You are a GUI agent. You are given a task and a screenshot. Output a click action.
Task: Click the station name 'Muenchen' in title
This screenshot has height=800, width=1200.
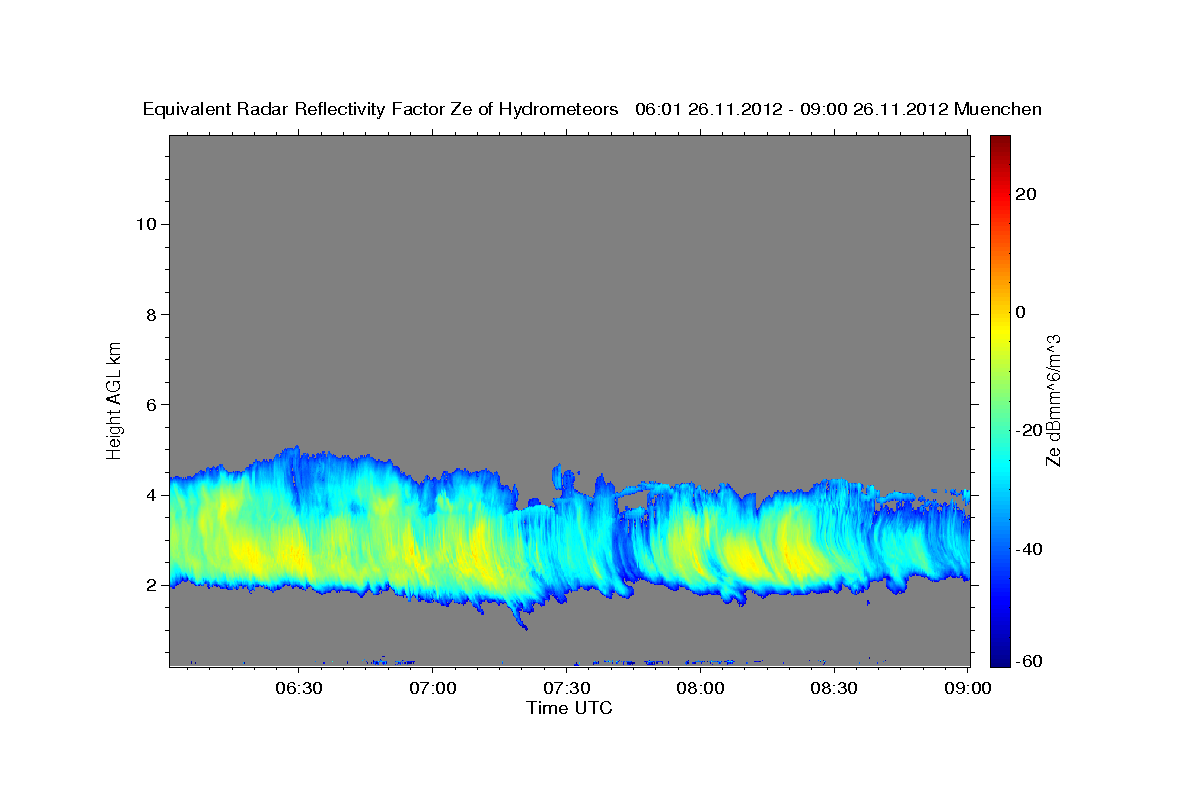coord(999,109)
